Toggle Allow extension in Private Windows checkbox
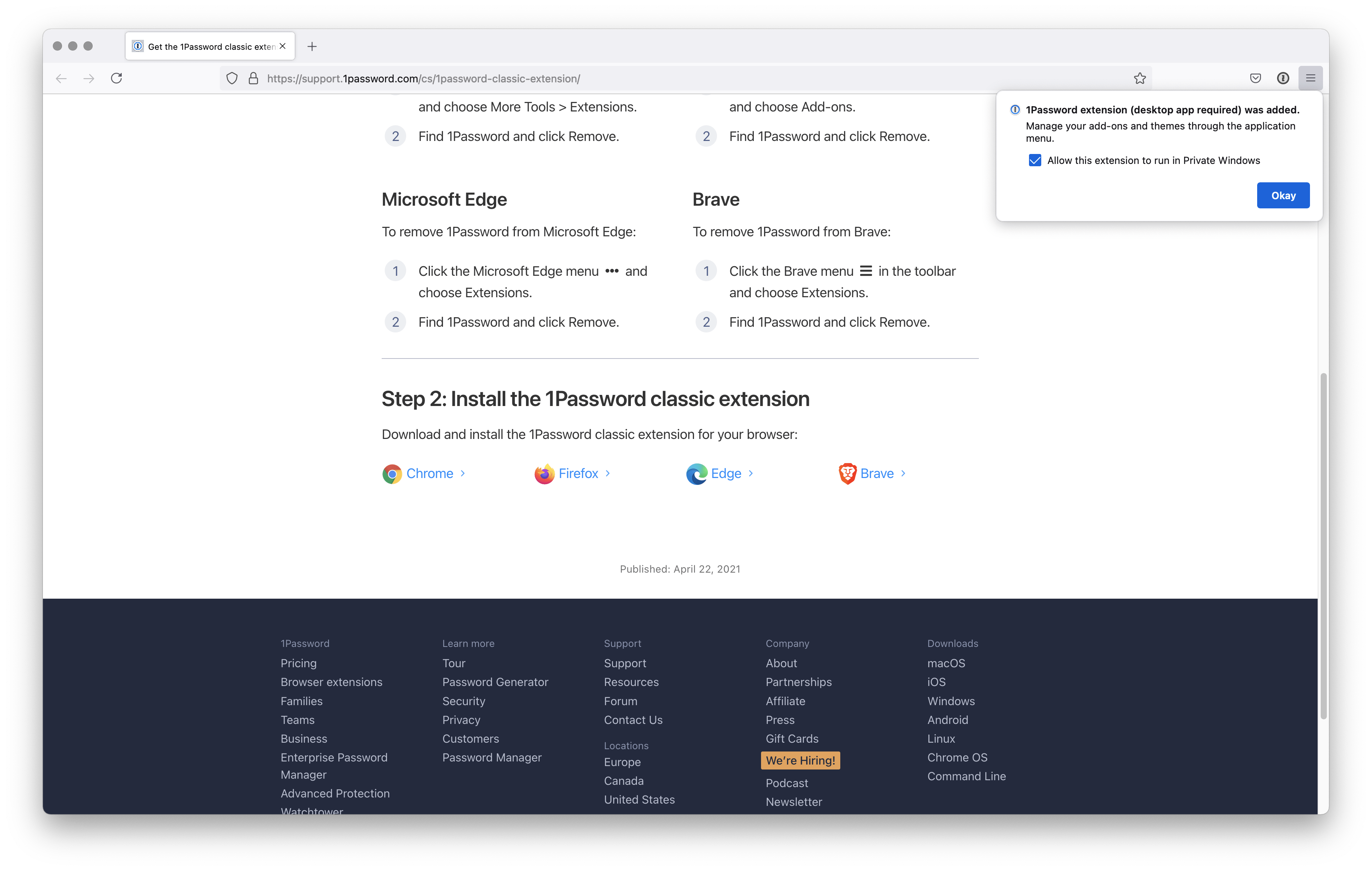Screen dimensions: 1372x871 (1035, 160)
